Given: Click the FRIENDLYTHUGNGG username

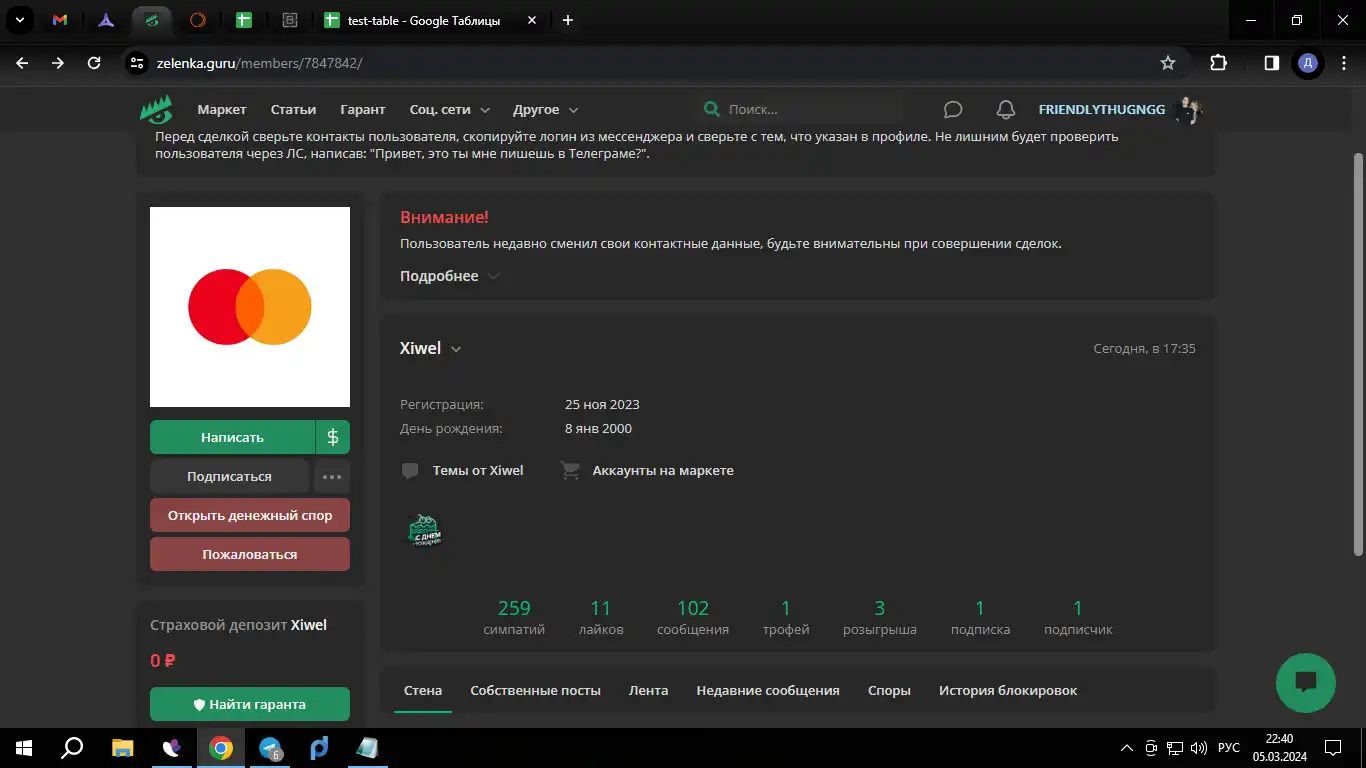Looking at the screenshot, I should click(1102, 110).
